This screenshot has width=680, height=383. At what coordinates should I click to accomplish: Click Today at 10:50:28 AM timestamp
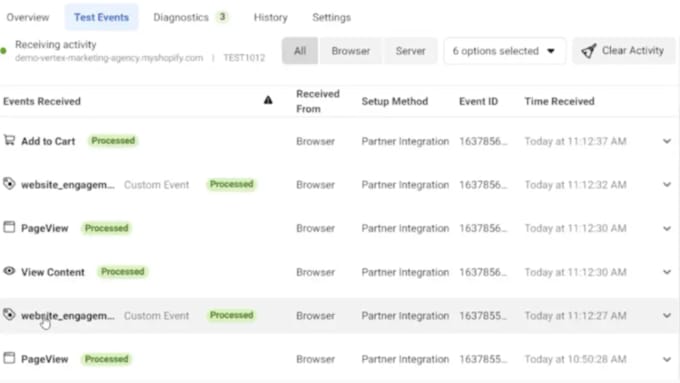click(575, 360)
